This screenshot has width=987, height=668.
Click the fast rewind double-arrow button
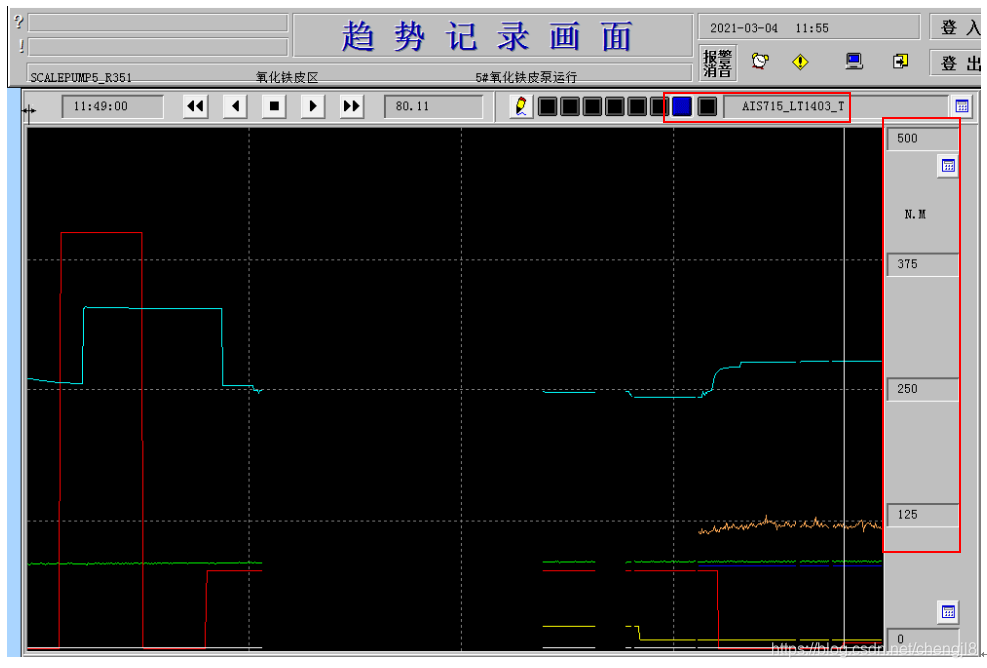(195, 106)
